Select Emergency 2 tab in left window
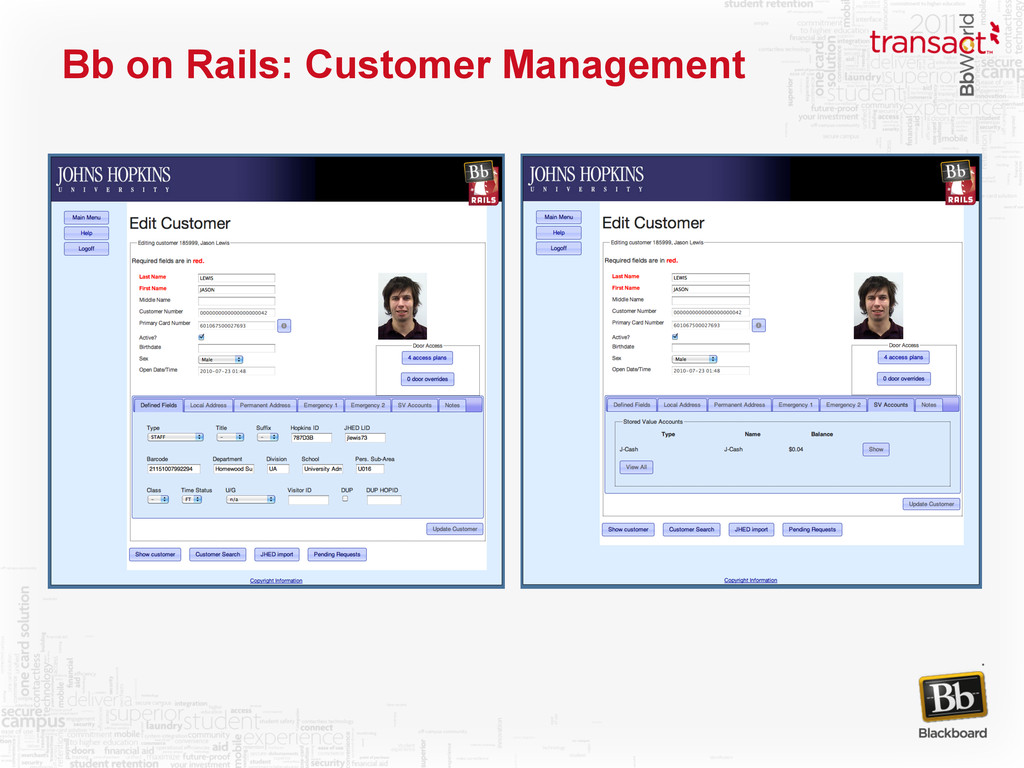Image resolution: width=1024 pixels, height=768 pixels. click(x=368, y=406)
